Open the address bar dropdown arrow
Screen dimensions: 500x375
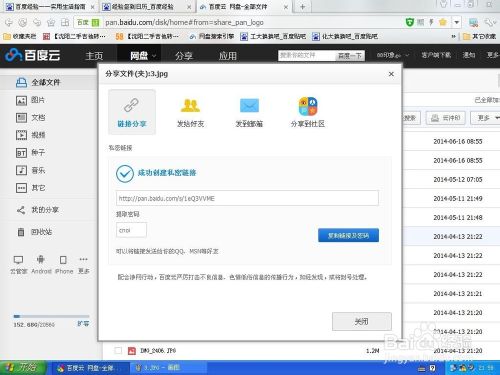pos(457,22)
